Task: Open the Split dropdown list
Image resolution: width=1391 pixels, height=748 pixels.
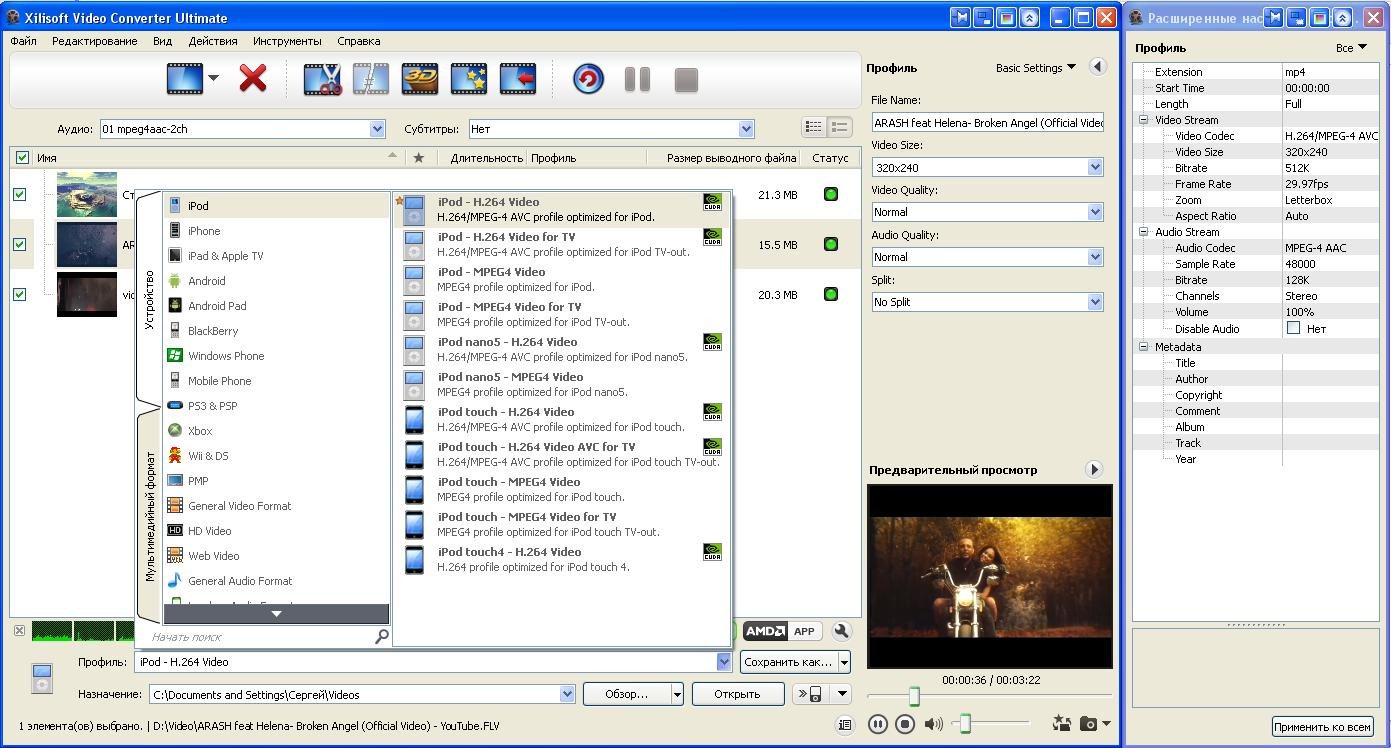Action: [1094, 302]
